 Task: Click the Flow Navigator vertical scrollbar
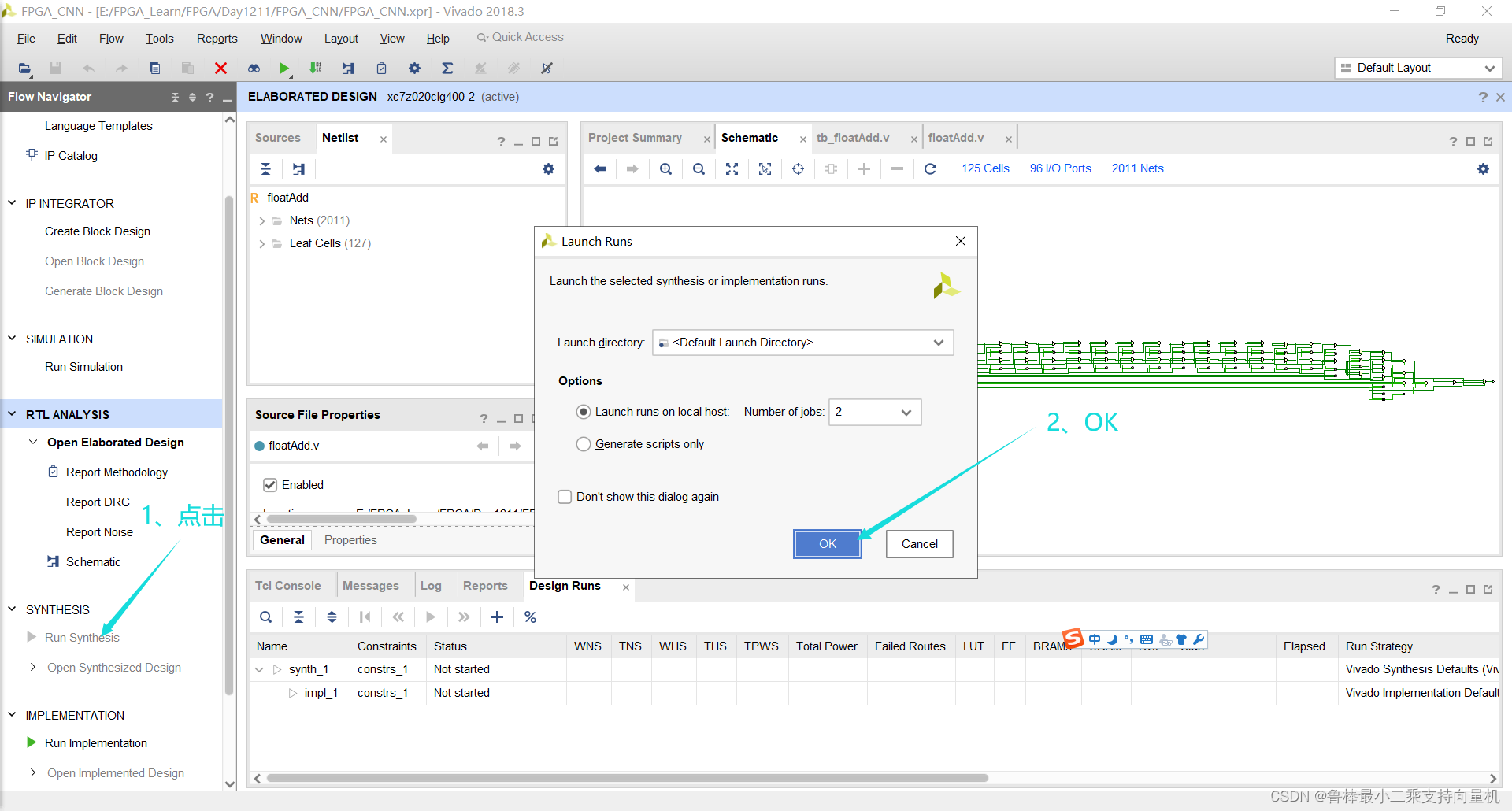pos(229,445)
